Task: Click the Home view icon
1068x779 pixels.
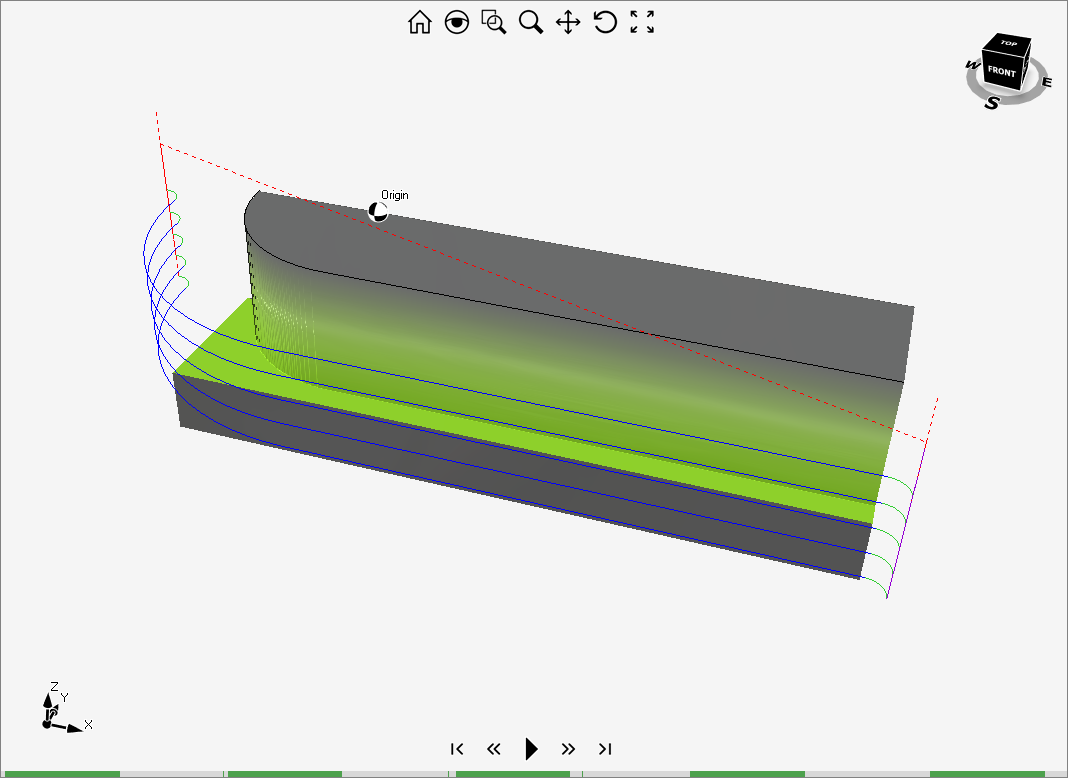Action: click(x=420, y=23)
